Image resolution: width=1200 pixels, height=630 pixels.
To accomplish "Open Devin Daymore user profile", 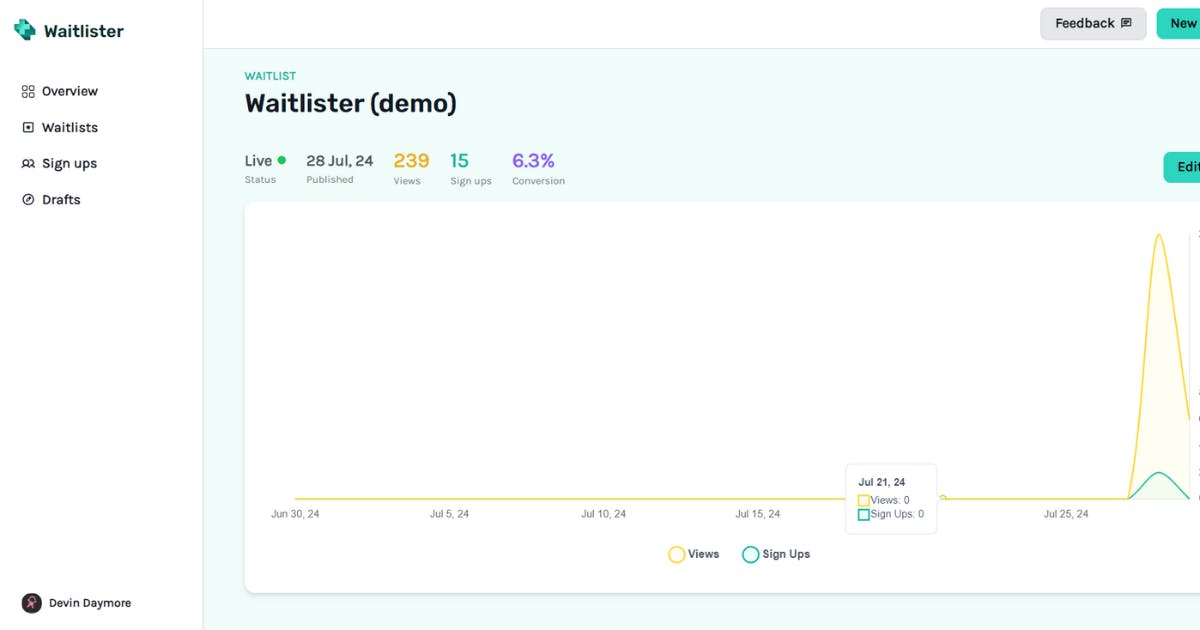I will pyautogui.click(x=77, y=603).
